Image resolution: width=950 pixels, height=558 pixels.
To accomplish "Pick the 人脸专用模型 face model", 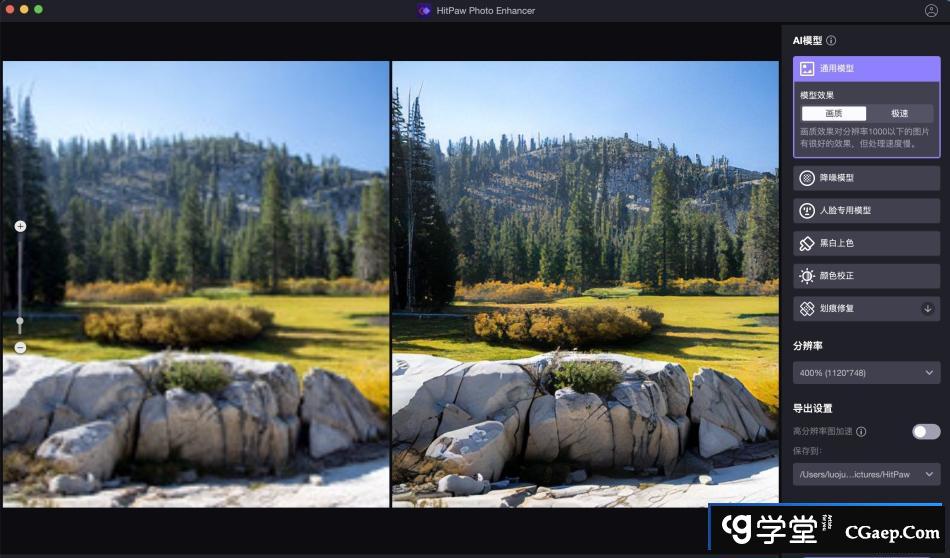I will pyautogui.click(x=866, y=211).
